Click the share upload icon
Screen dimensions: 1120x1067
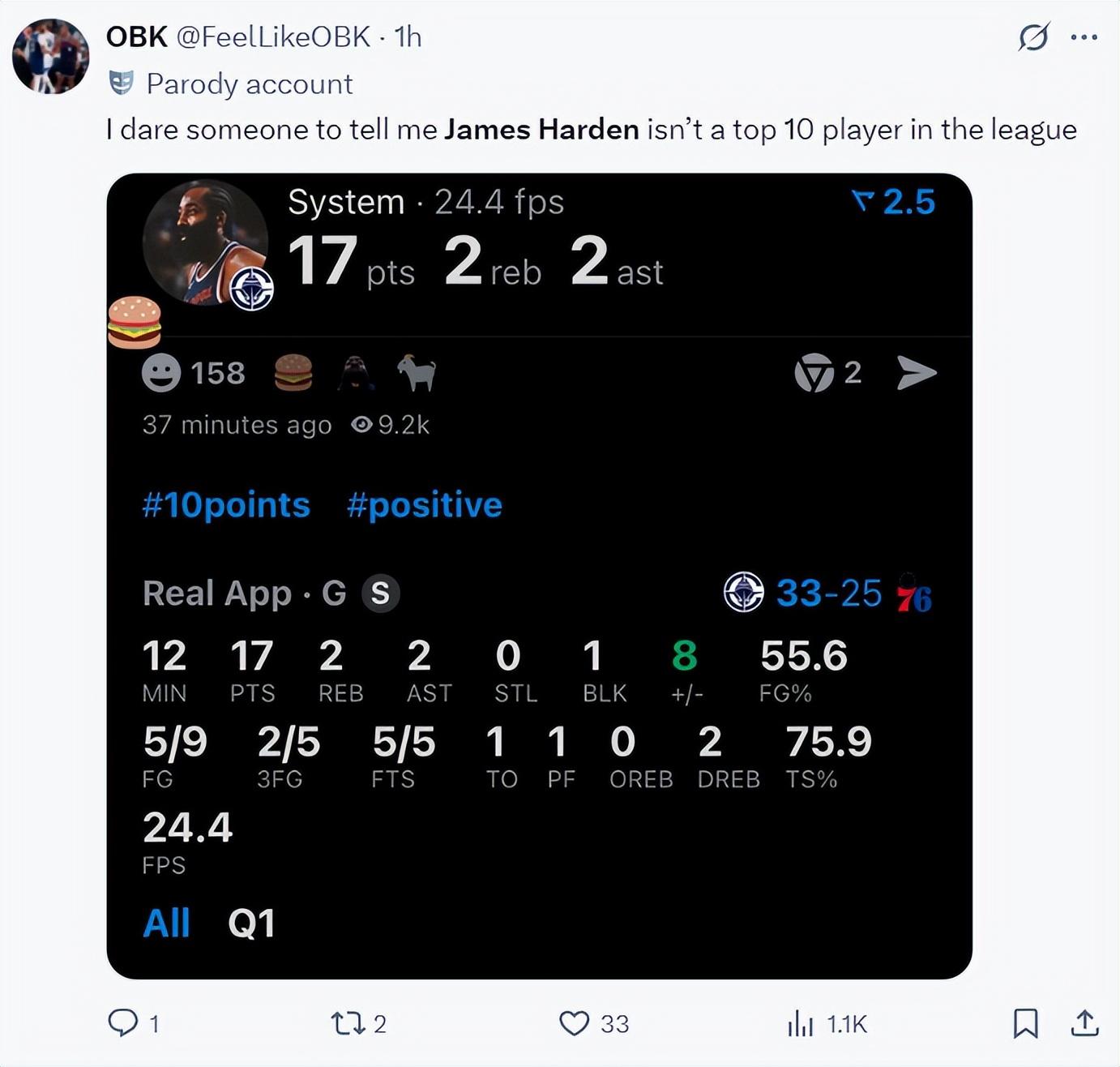point(1084,1023)
